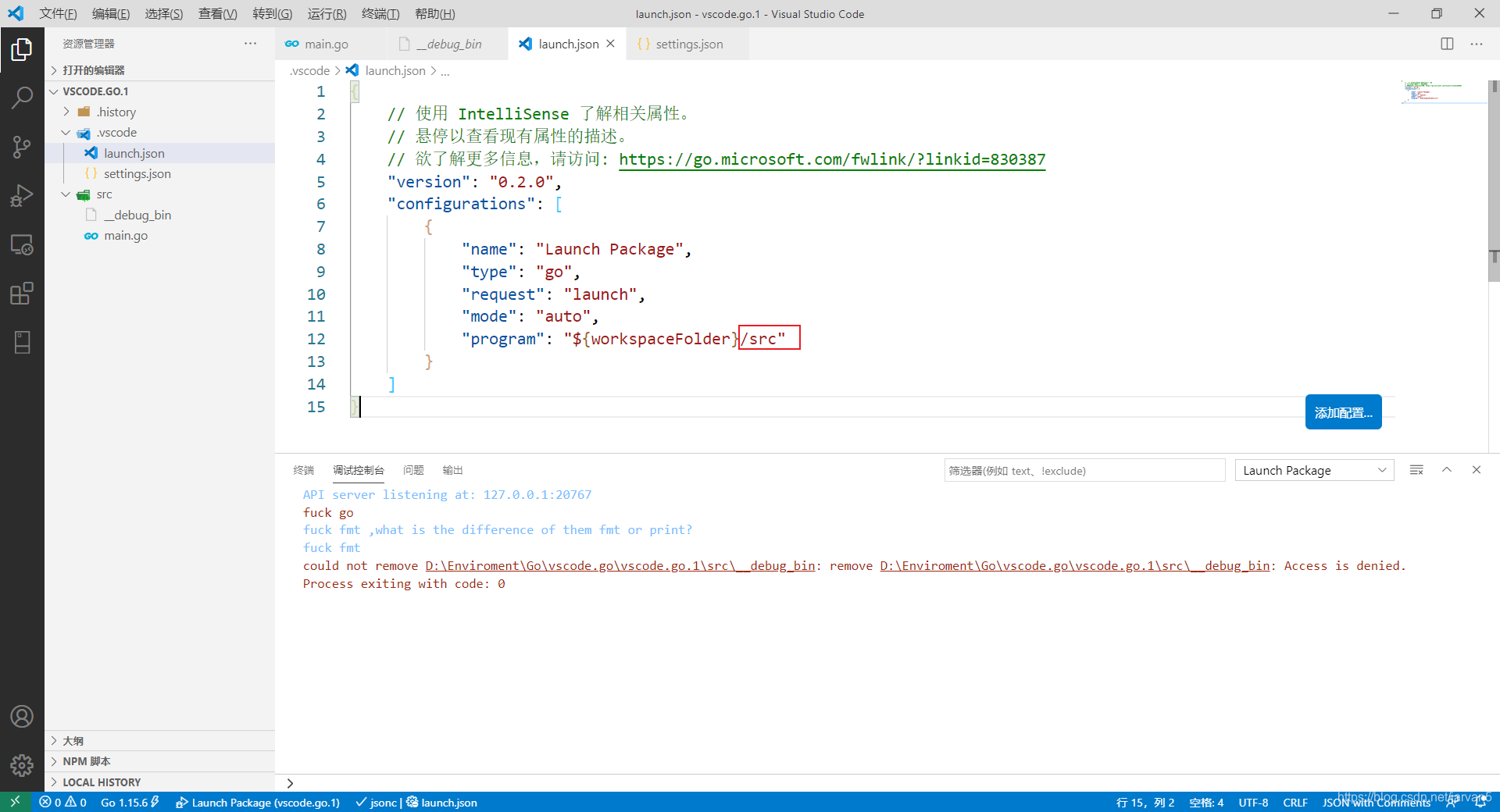Open the 终端 menu
1500x812 pixels.
point(380,13)
